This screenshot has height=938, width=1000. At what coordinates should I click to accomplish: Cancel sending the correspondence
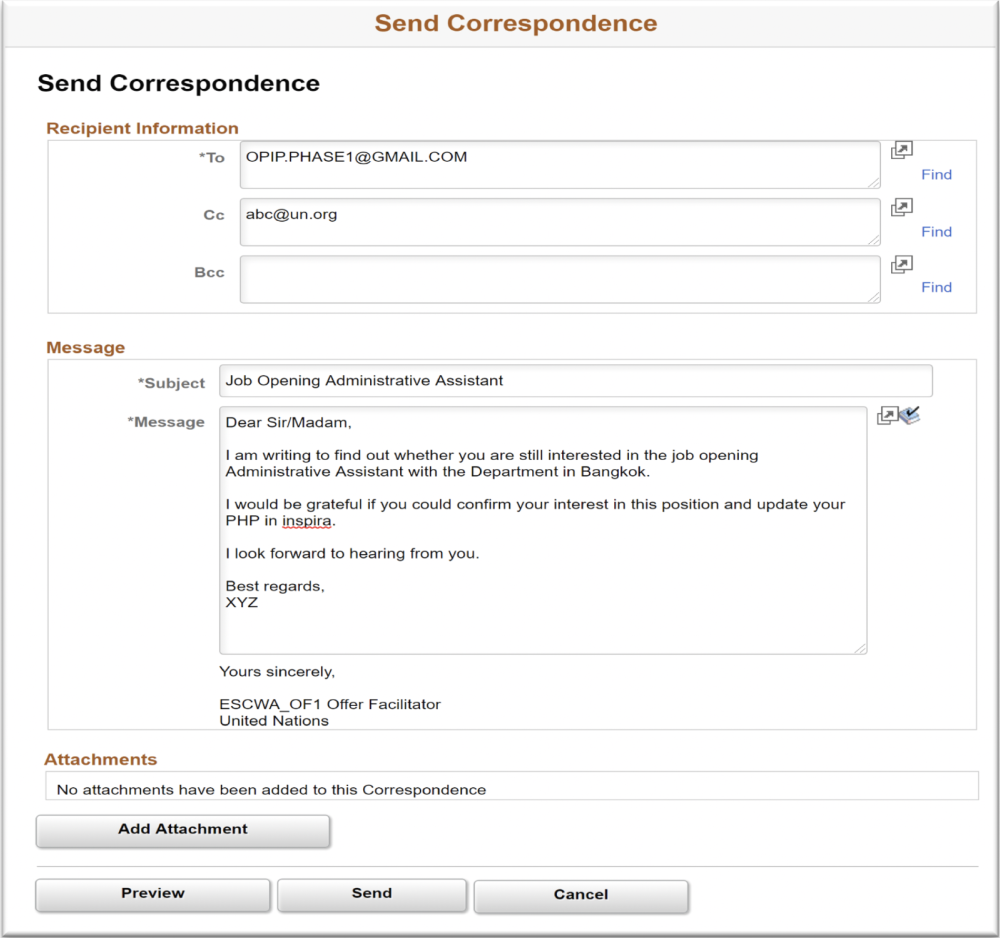click(580, 895)
